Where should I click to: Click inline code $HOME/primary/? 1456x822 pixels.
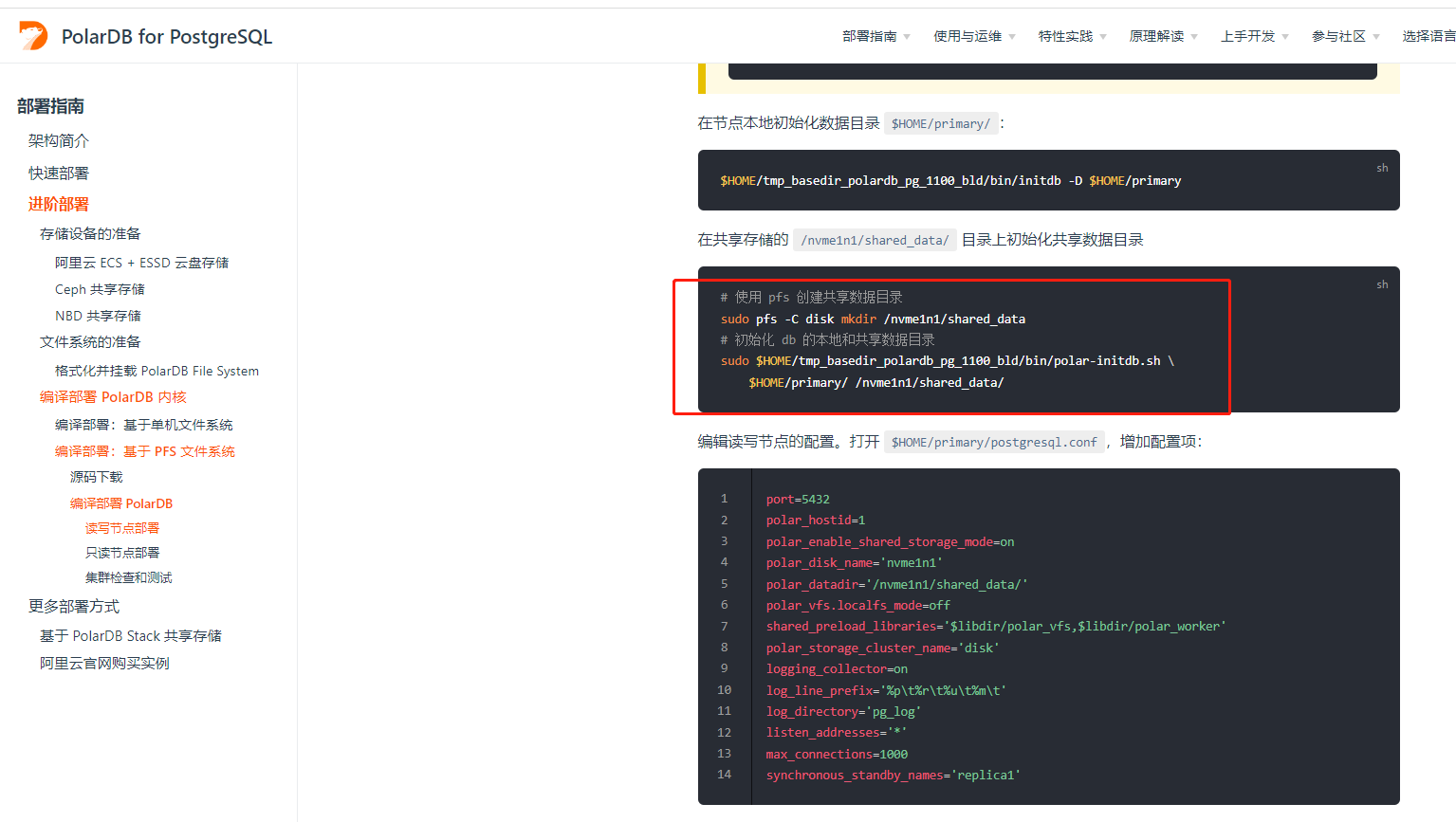point(941,123)
